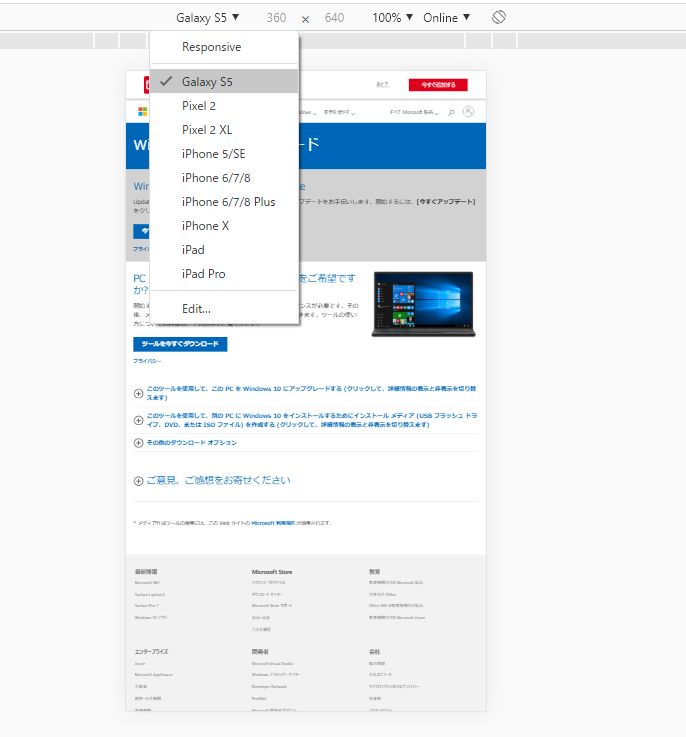686x737 pixels.
Task: Open the Microsoft 利用規約 link
Action: pyautogui.click(x=273, y=523)
